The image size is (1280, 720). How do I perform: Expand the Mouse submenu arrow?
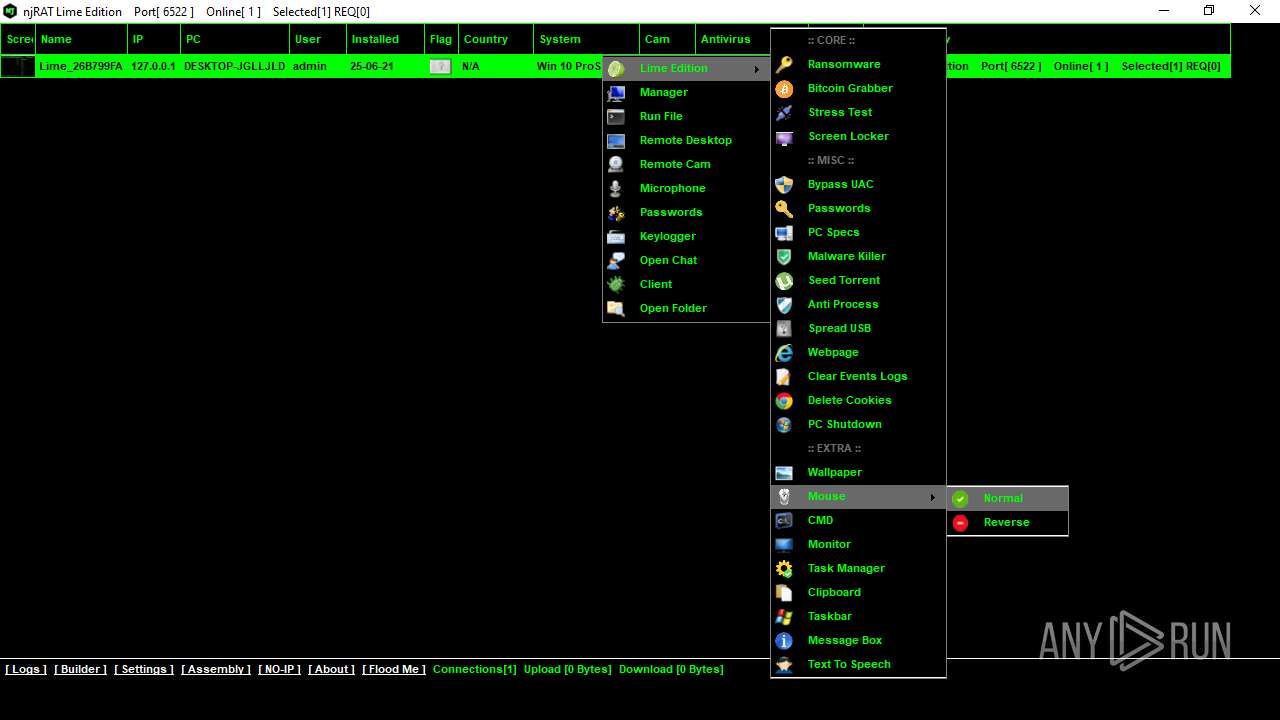click(x=933, y=496)
